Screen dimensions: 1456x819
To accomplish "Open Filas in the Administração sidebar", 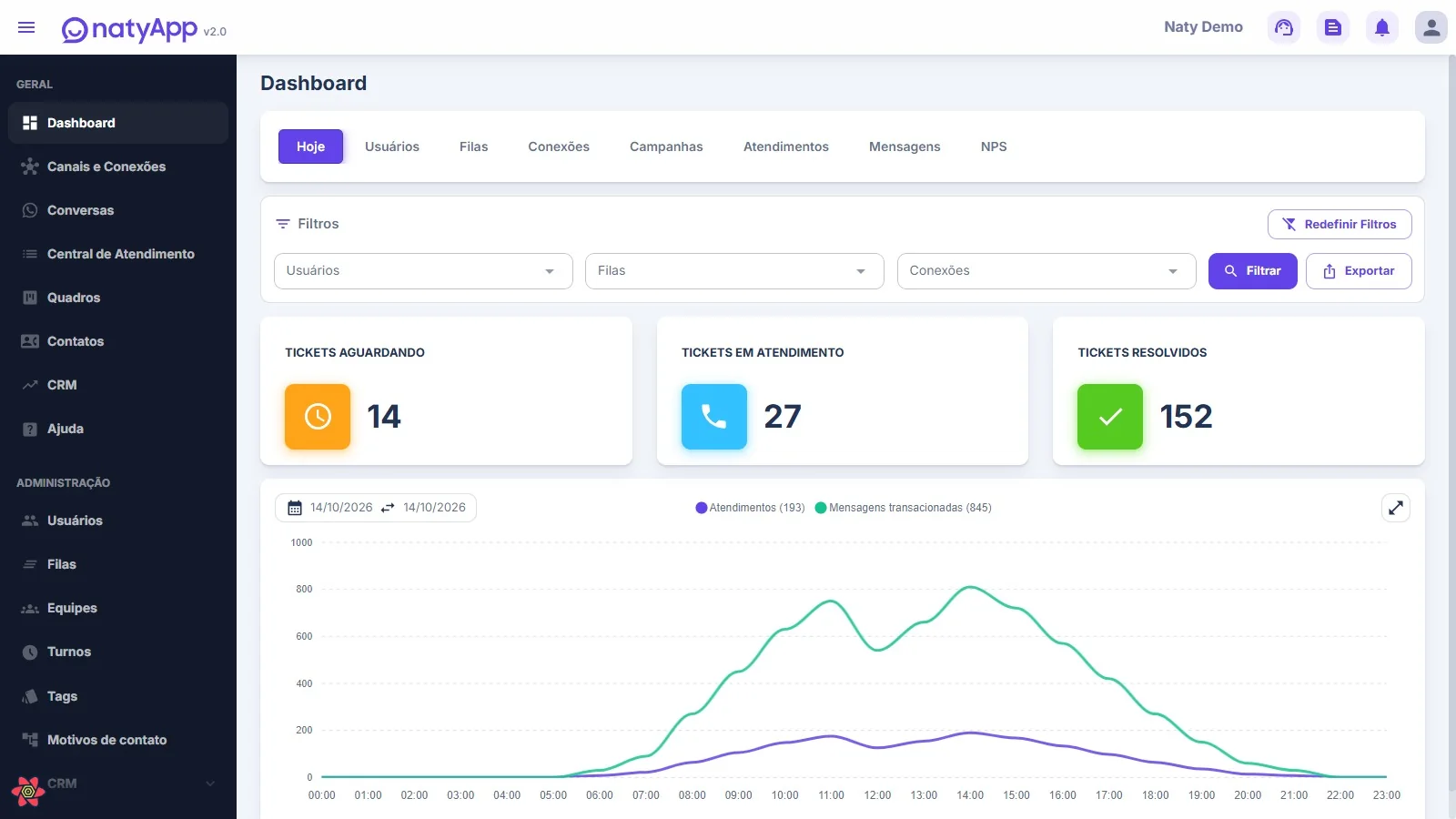I will coord(118,564).
